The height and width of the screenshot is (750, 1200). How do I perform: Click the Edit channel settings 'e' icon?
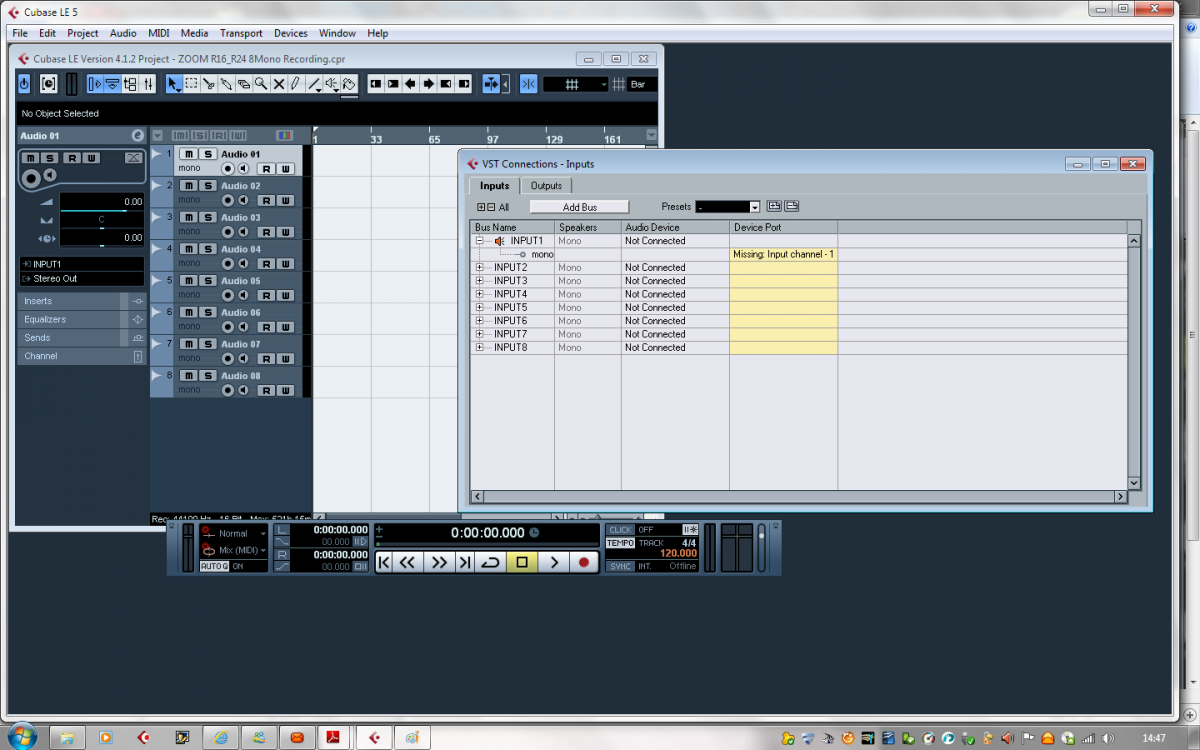click(x=138, y=136)
